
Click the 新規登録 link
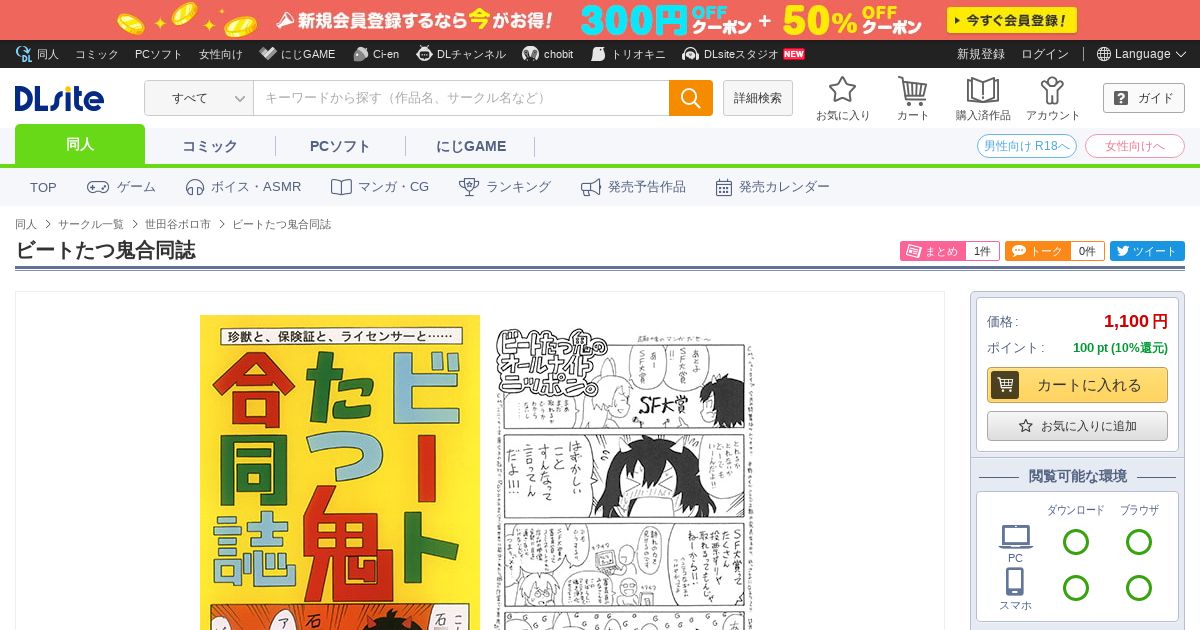coord(981,54)
